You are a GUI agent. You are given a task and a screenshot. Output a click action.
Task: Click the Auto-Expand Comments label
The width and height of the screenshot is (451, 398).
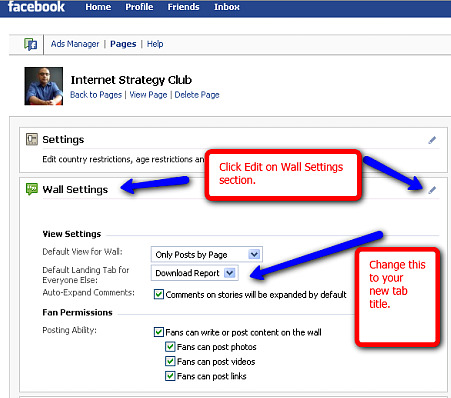click(x=88, y=292)
